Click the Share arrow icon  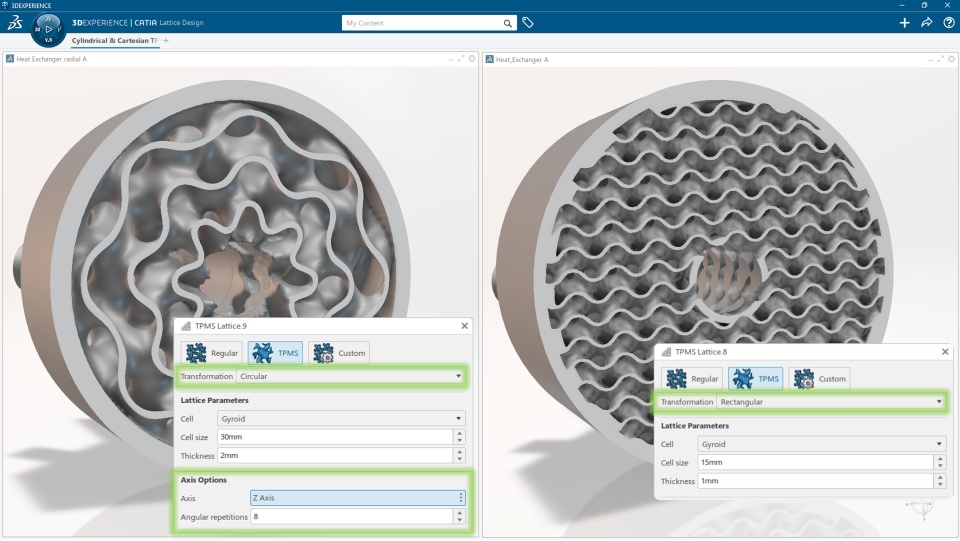click(926, 23)
